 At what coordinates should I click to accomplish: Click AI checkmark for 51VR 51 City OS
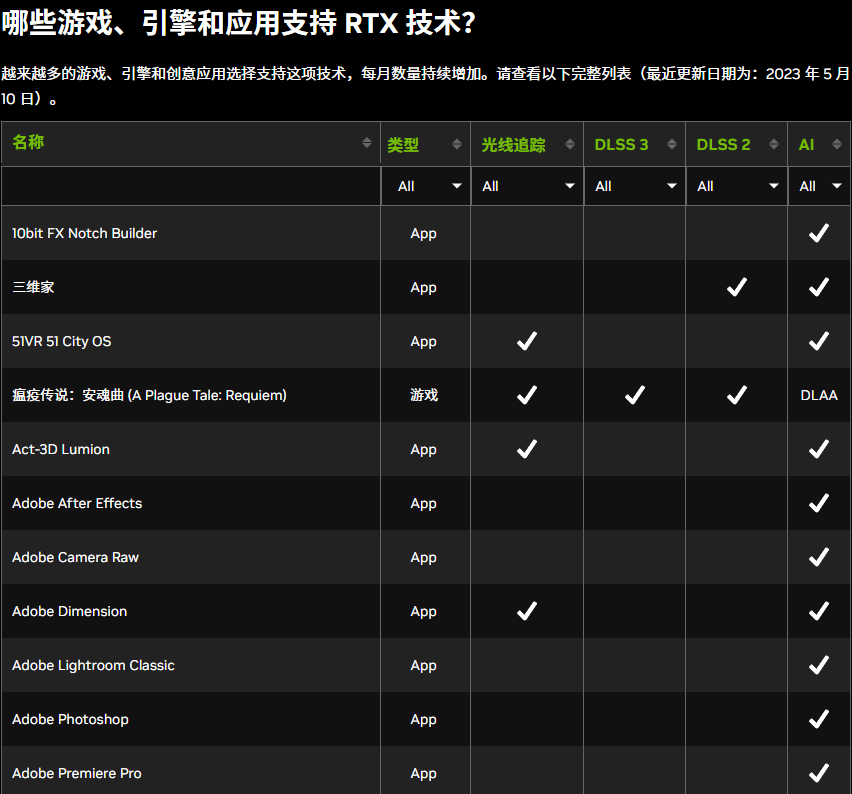tap(819, 341)
